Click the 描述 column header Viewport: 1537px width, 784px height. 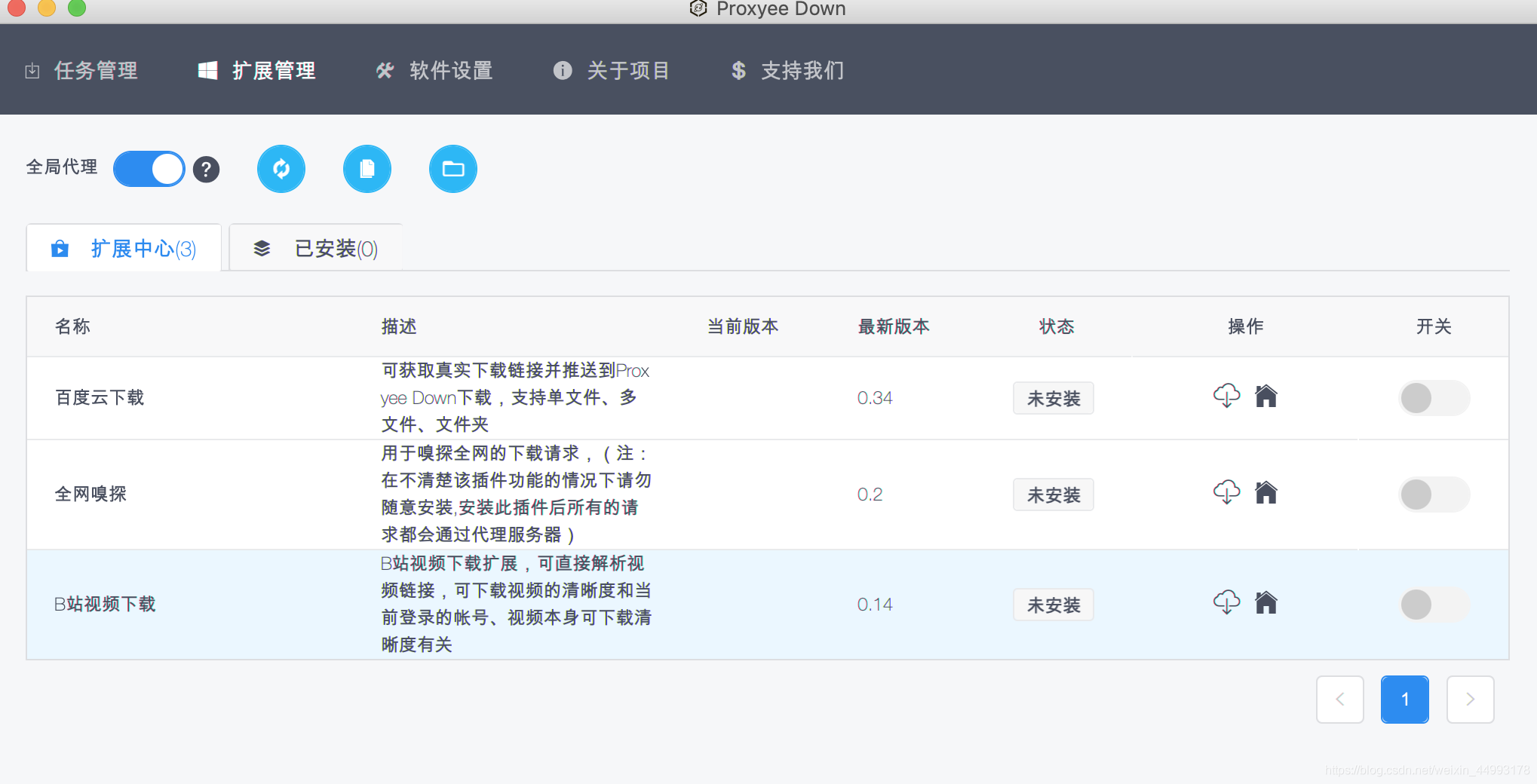pos(399,326)
